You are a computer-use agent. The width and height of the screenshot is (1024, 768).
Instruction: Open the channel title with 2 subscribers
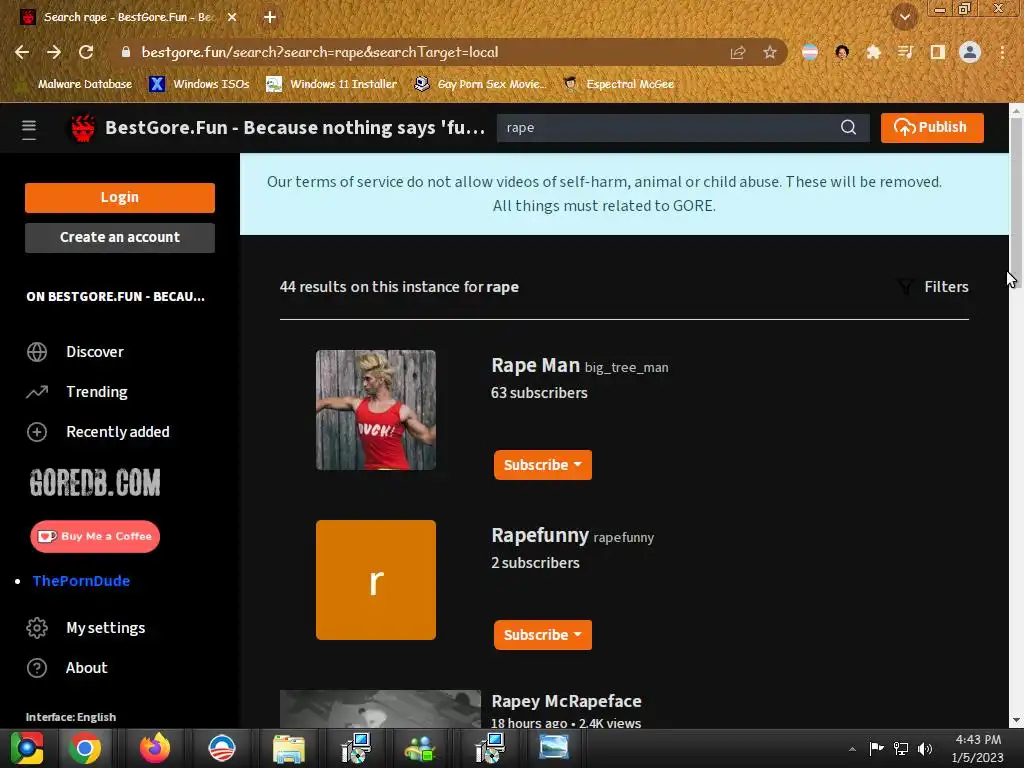pyautogui.click(x=539, y=535)
